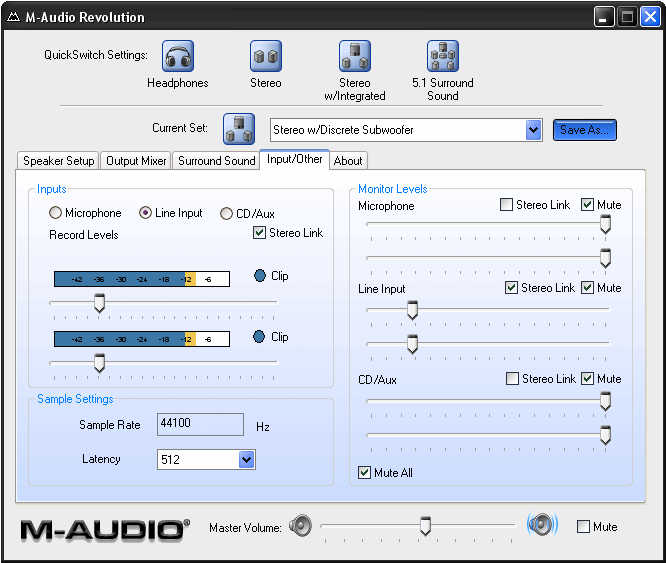The width and height of the screenshot is (666, 563).
Task: Click the upper record level slider thumb
Action: tap(99, 304)
